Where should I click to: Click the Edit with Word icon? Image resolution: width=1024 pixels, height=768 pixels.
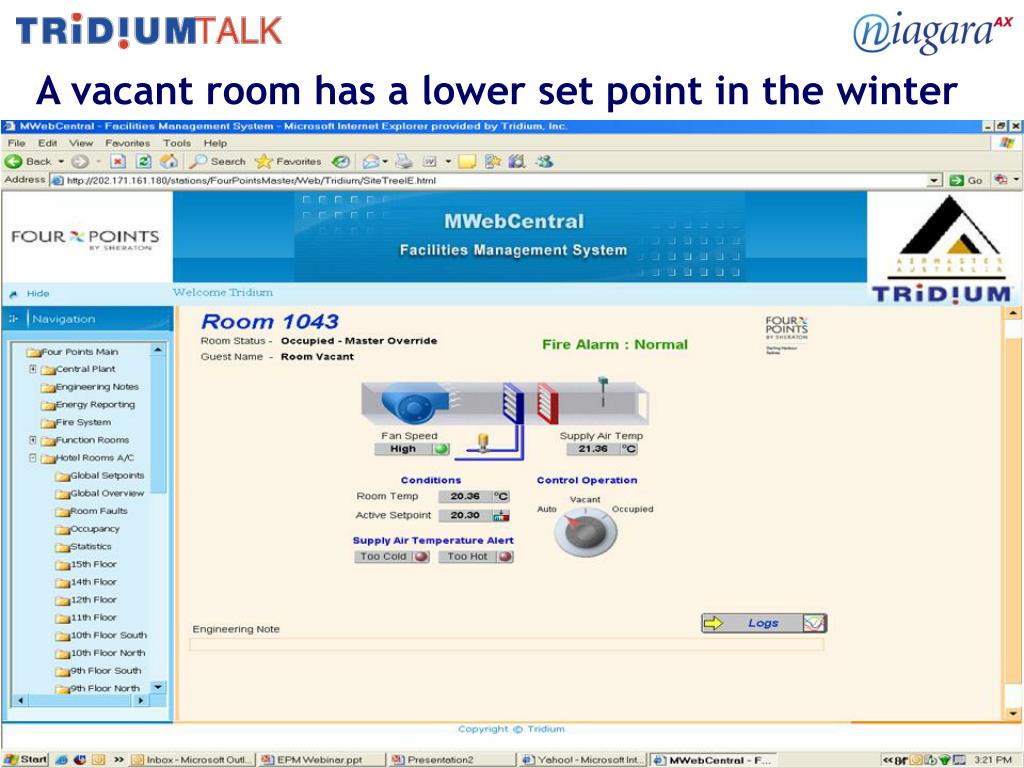point(430,161)
